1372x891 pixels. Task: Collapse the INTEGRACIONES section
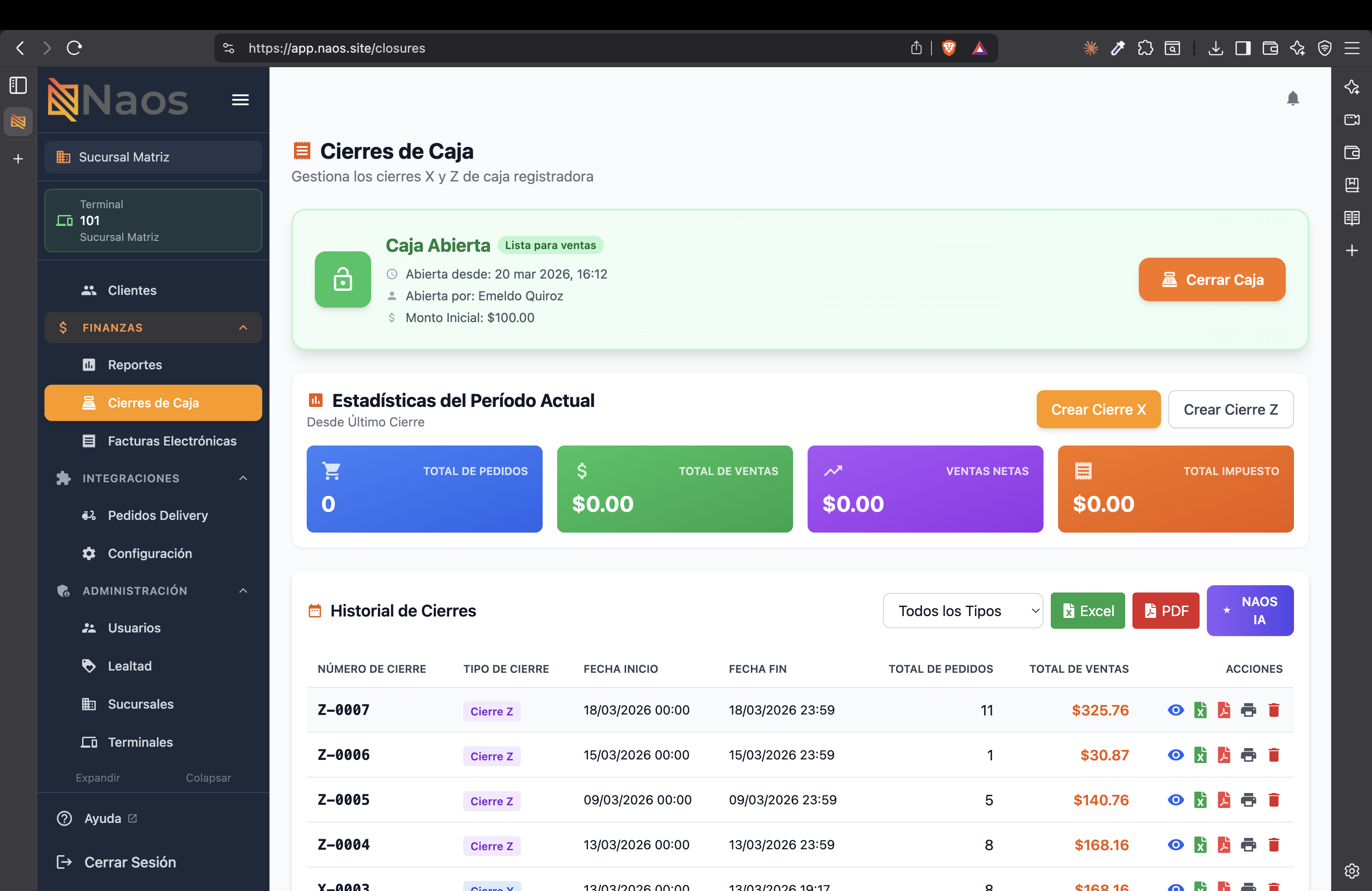click(x=153, y=478)
